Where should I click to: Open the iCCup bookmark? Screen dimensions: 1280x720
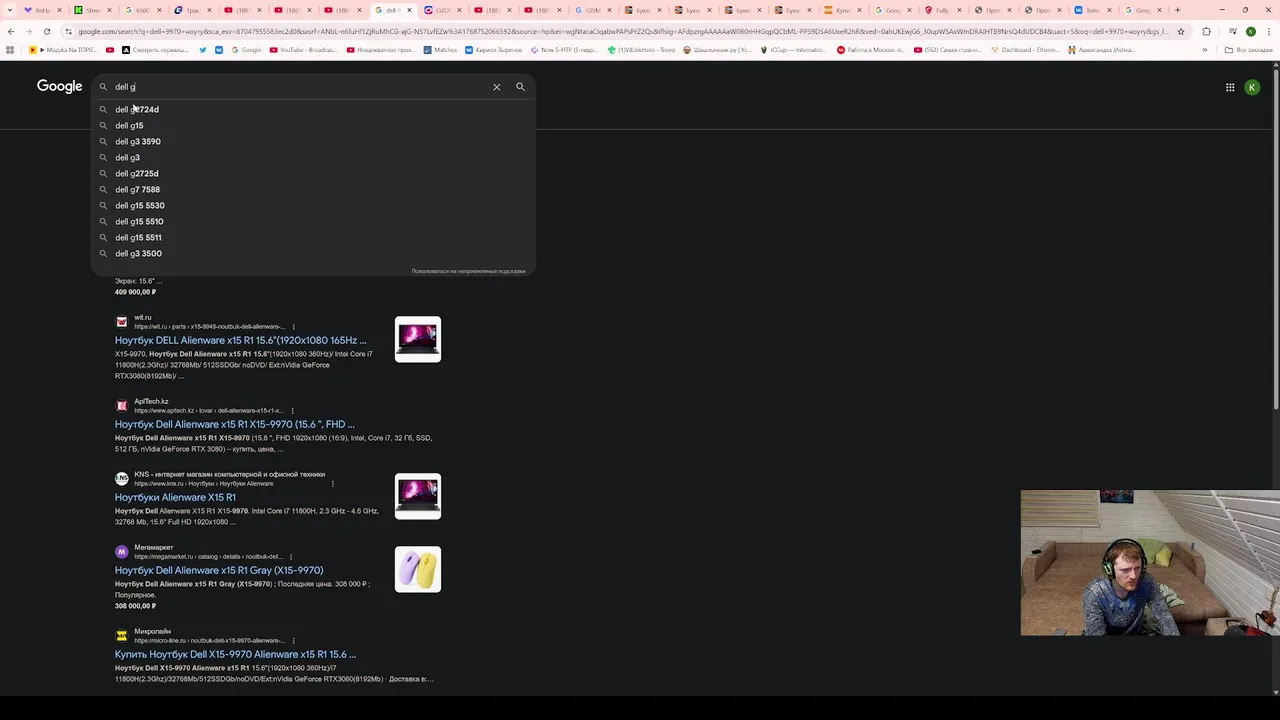click(794, 50)
